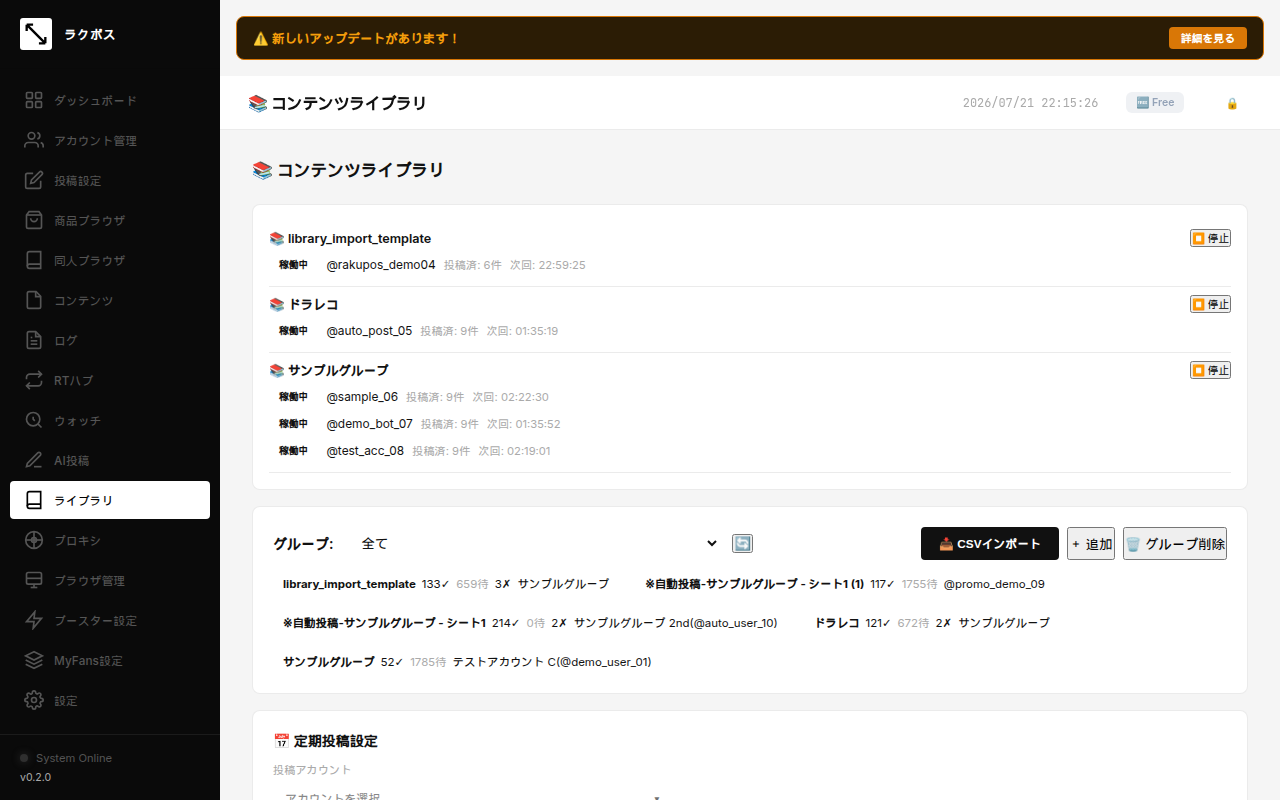This screenshot has height=800, width=1280.
Task: Click the ライブラリ book icon in sidebar
Action: [34, 500]
